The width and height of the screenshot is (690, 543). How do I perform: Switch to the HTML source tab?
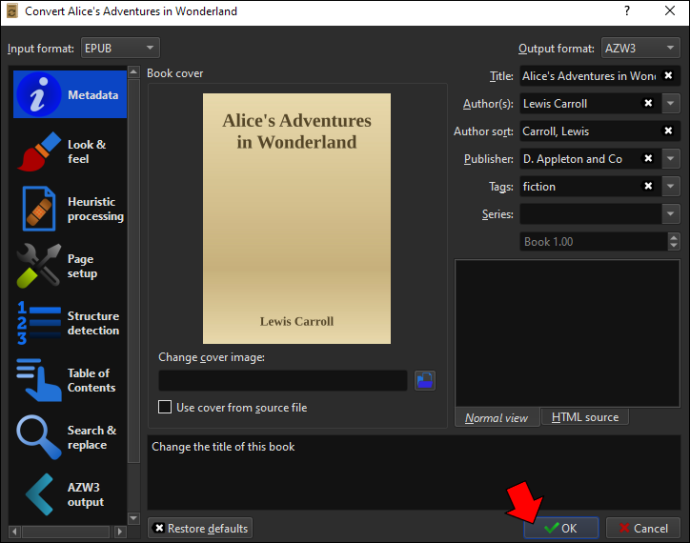coord(585,417)
